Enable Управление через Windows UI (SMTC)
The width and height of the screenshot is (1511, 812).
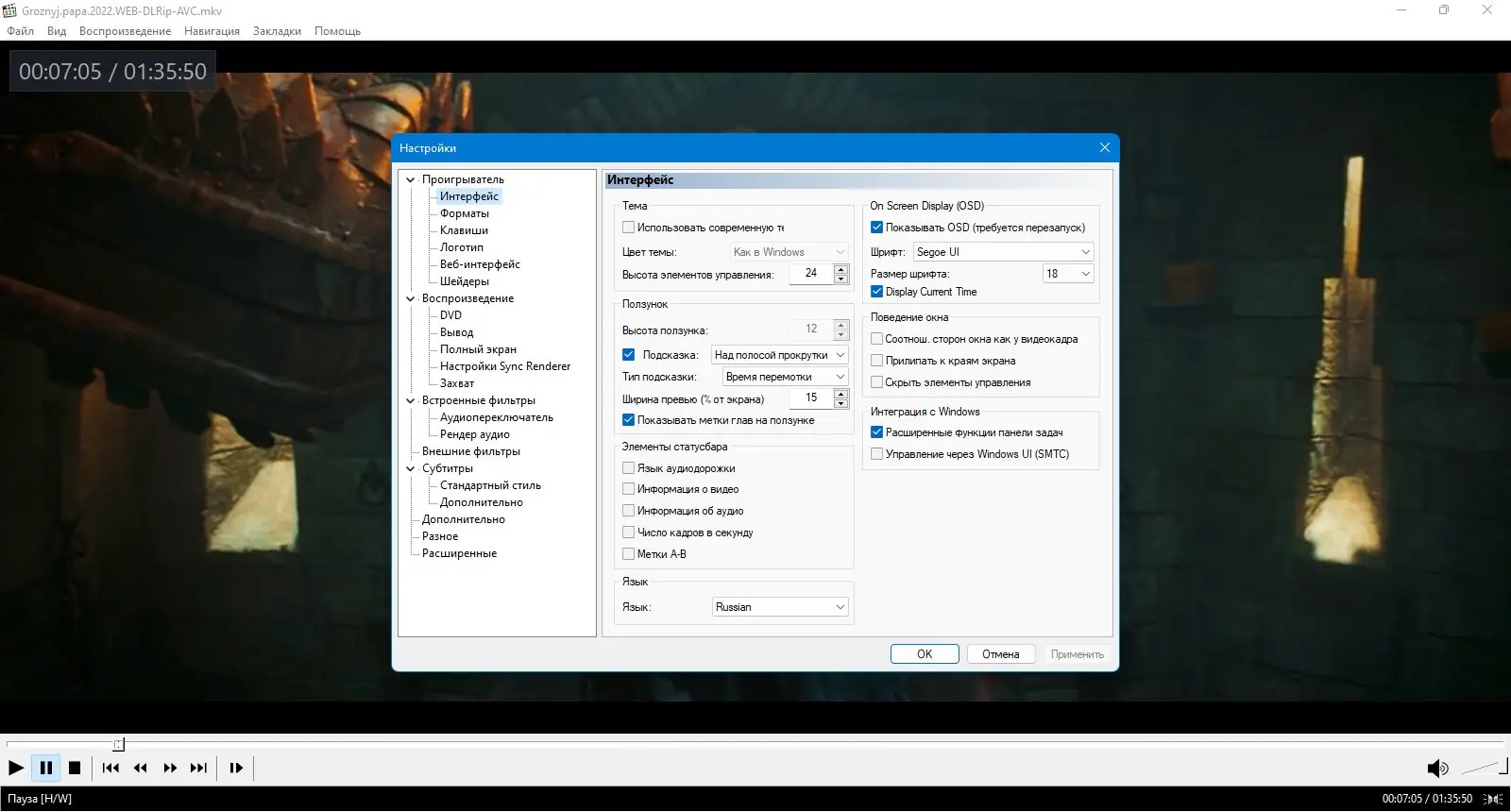pos(876,454)
